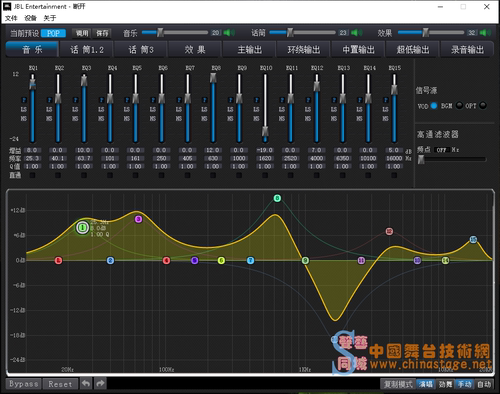Switch to the 话筒3 tab

[141, 50]
